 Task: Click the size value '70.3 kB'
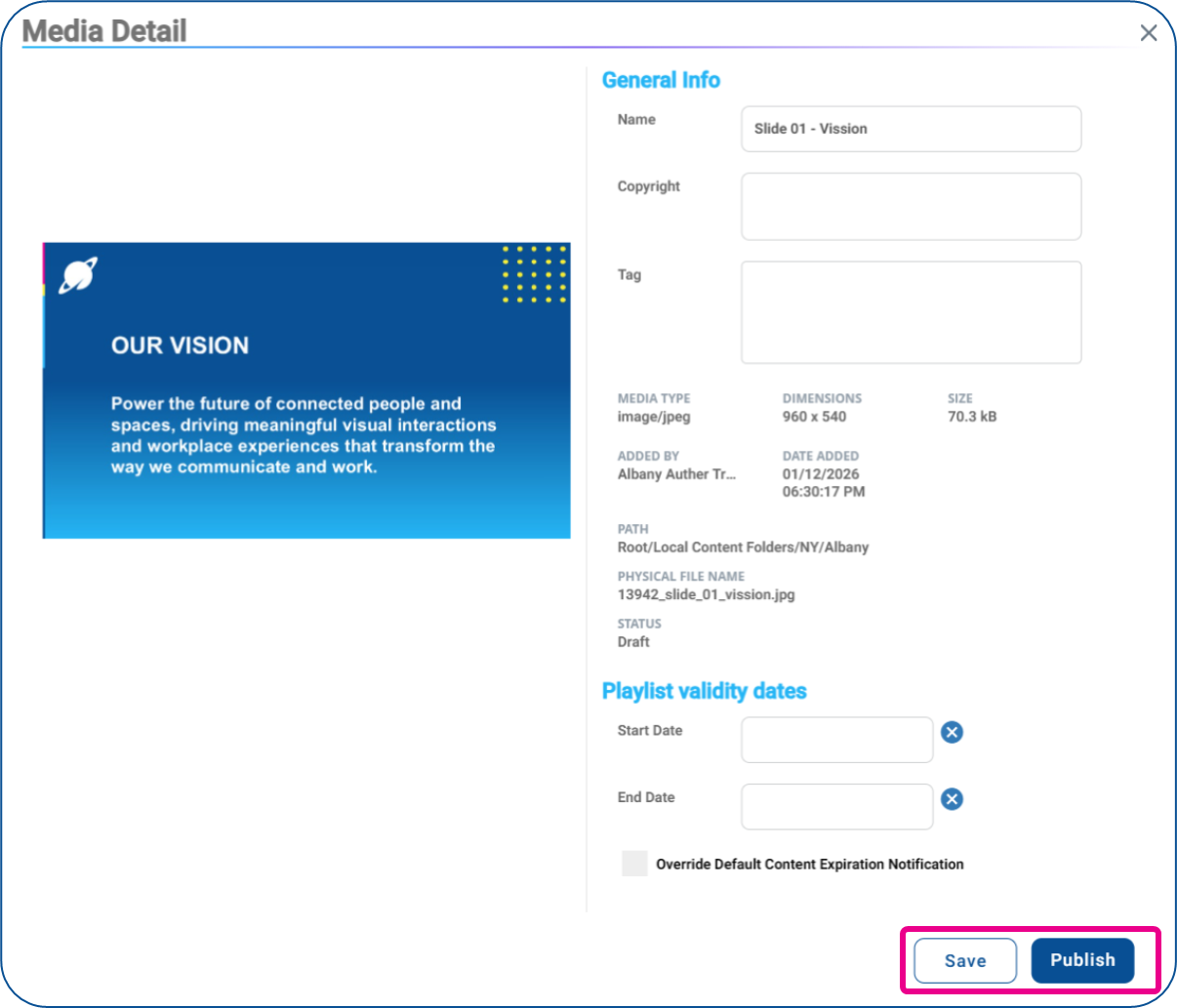pyautogui.click(x=972, y=417)
